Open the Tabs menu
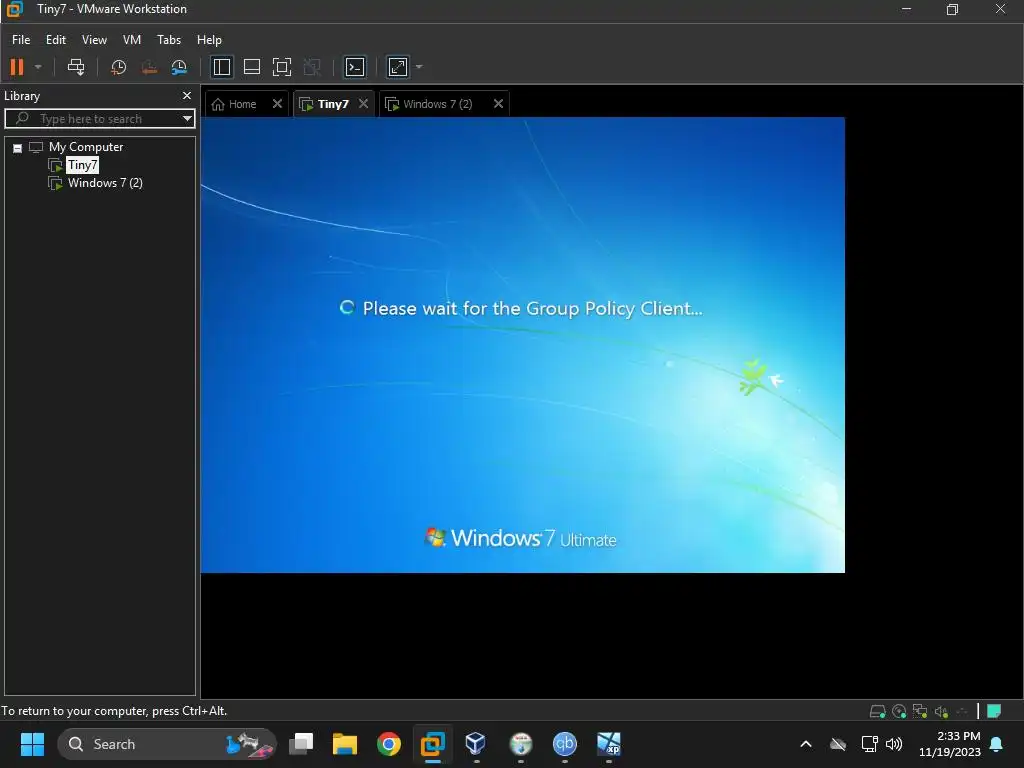Viewport: 1024px width, 768px height. [x=168, y=40]
